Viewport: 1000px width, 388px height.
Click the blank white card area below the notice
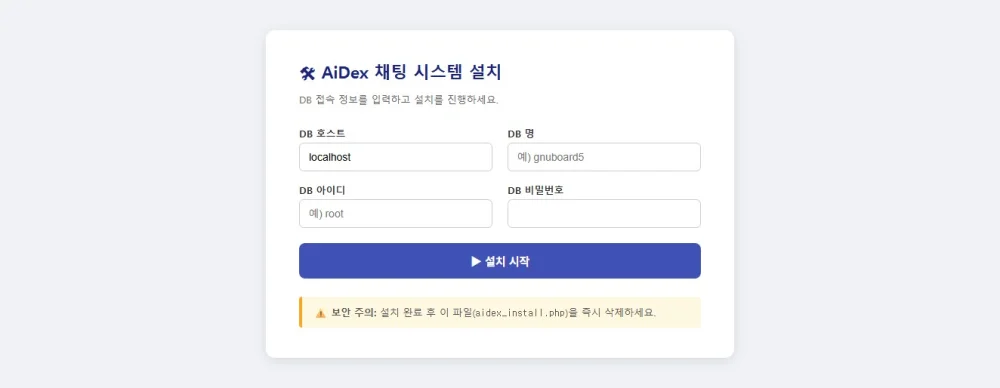point(500,343)
